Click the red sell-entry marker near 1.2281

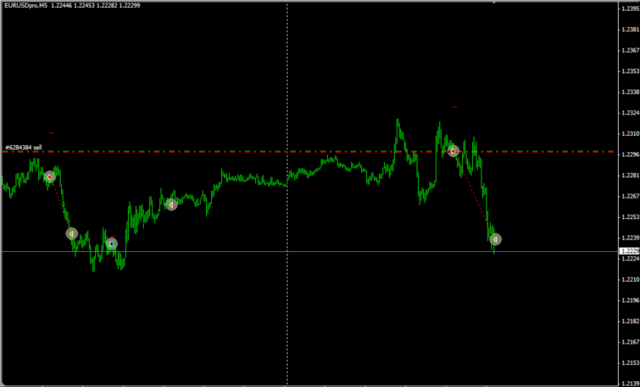49,177
